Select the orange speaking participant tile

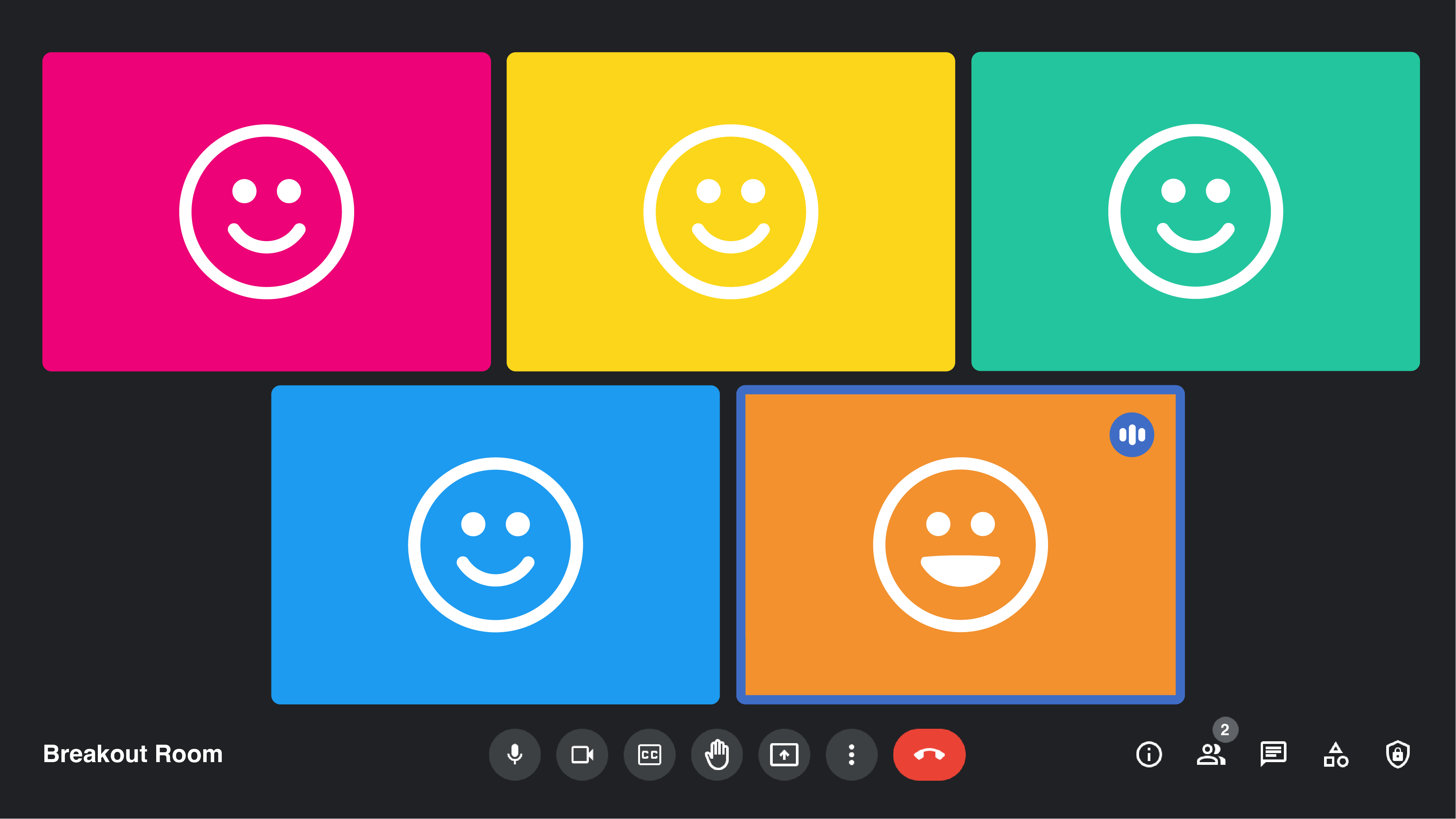[x=960, y=544]
